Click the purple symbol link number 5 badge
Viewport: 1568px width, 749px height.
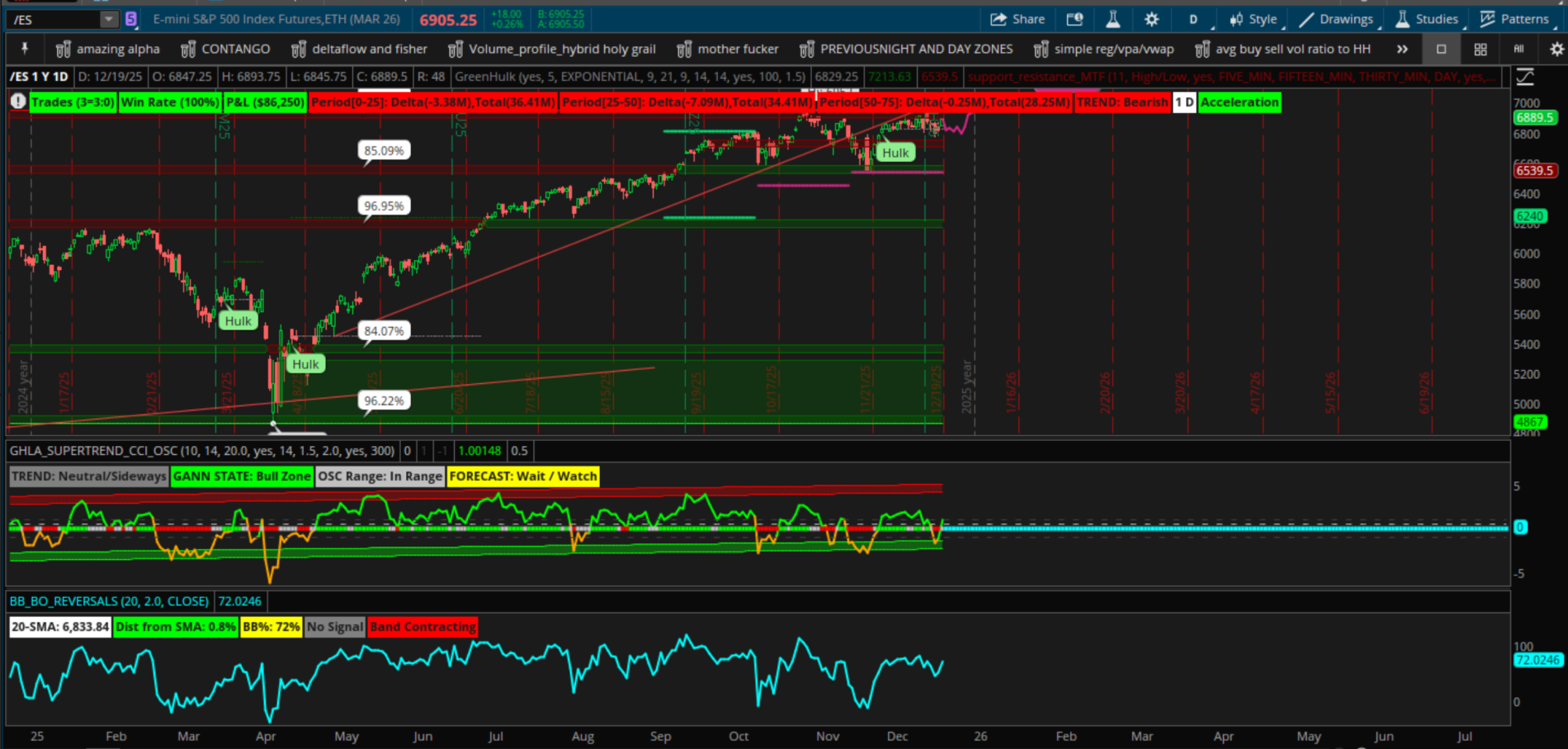[x=131, y=19]
